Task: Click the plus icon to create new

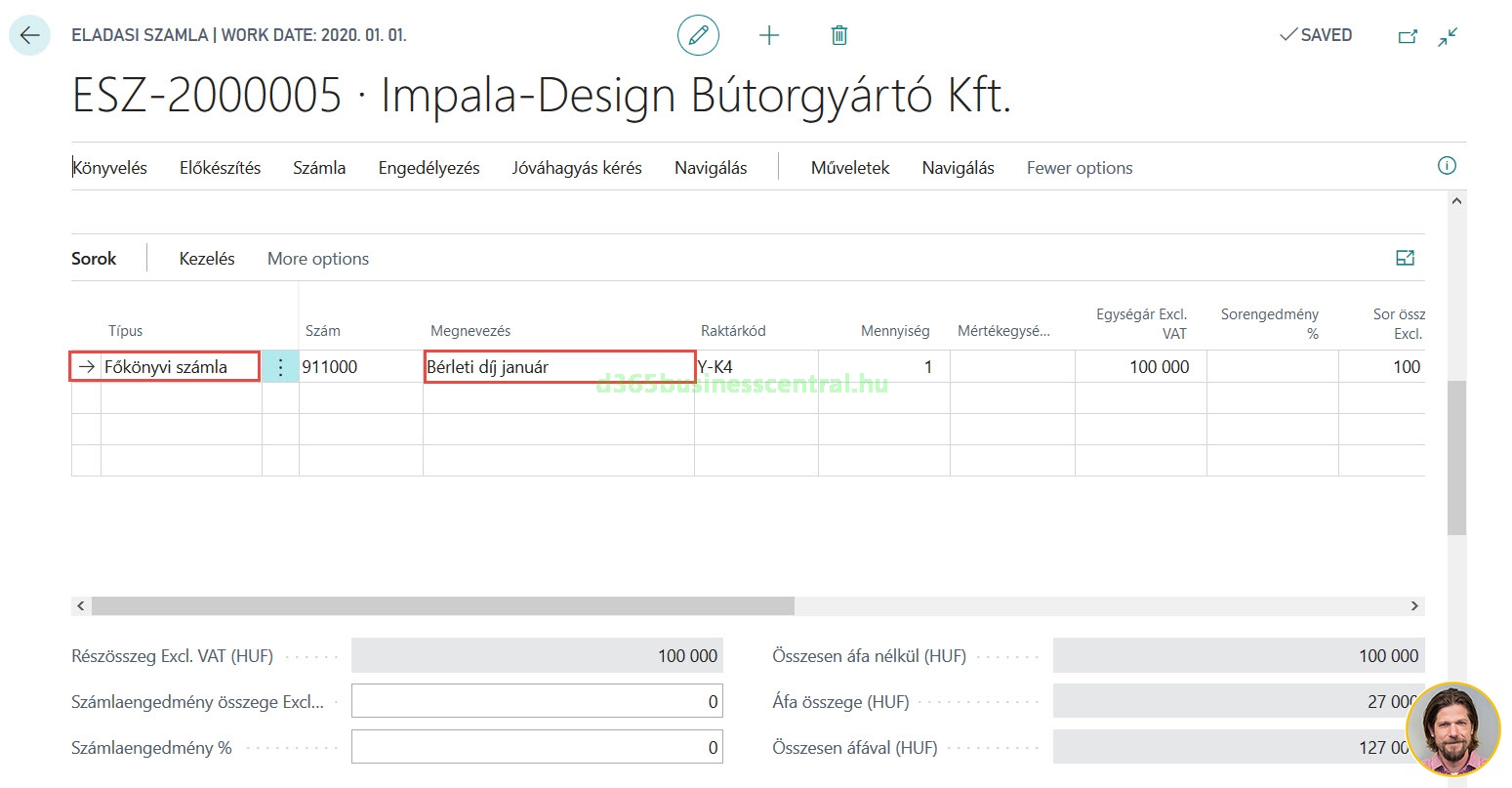Action: (x=769, y=35)
